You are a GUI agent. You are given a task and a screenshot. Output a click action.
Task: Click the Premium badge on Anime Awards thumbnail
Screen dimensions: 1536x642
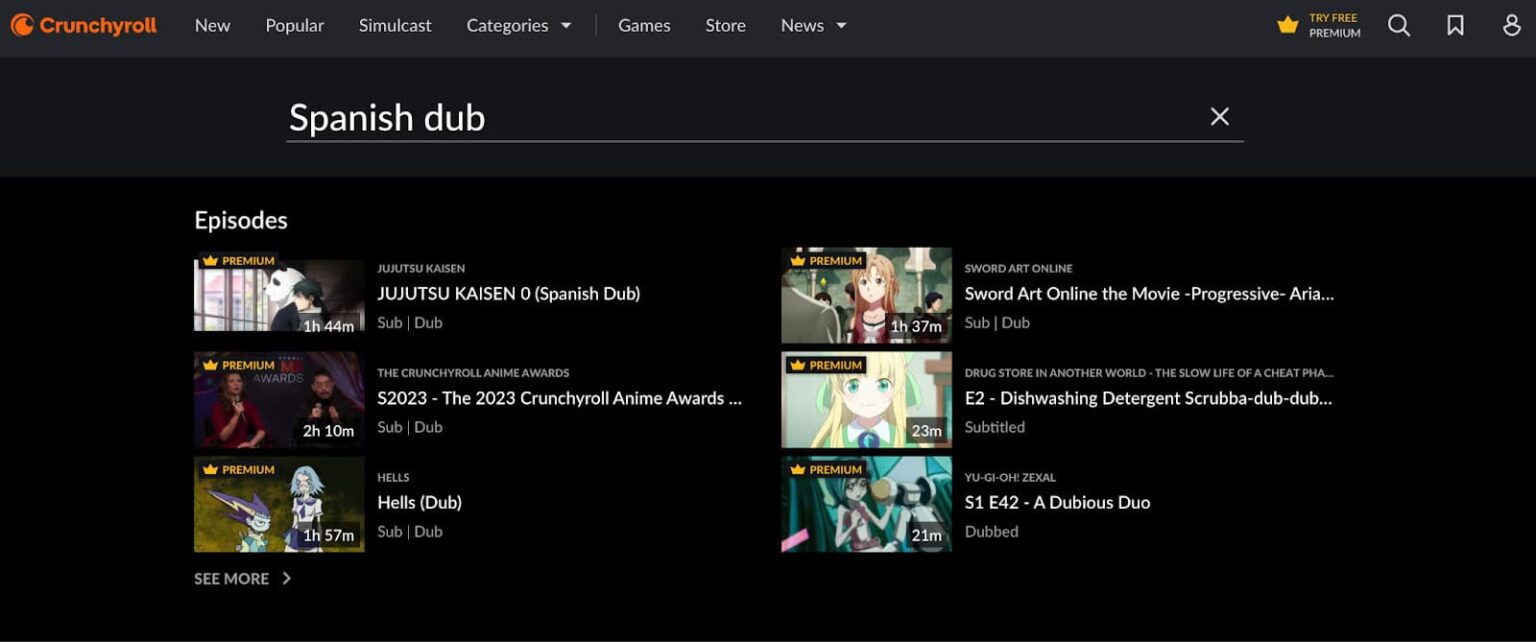click(238, 365)
